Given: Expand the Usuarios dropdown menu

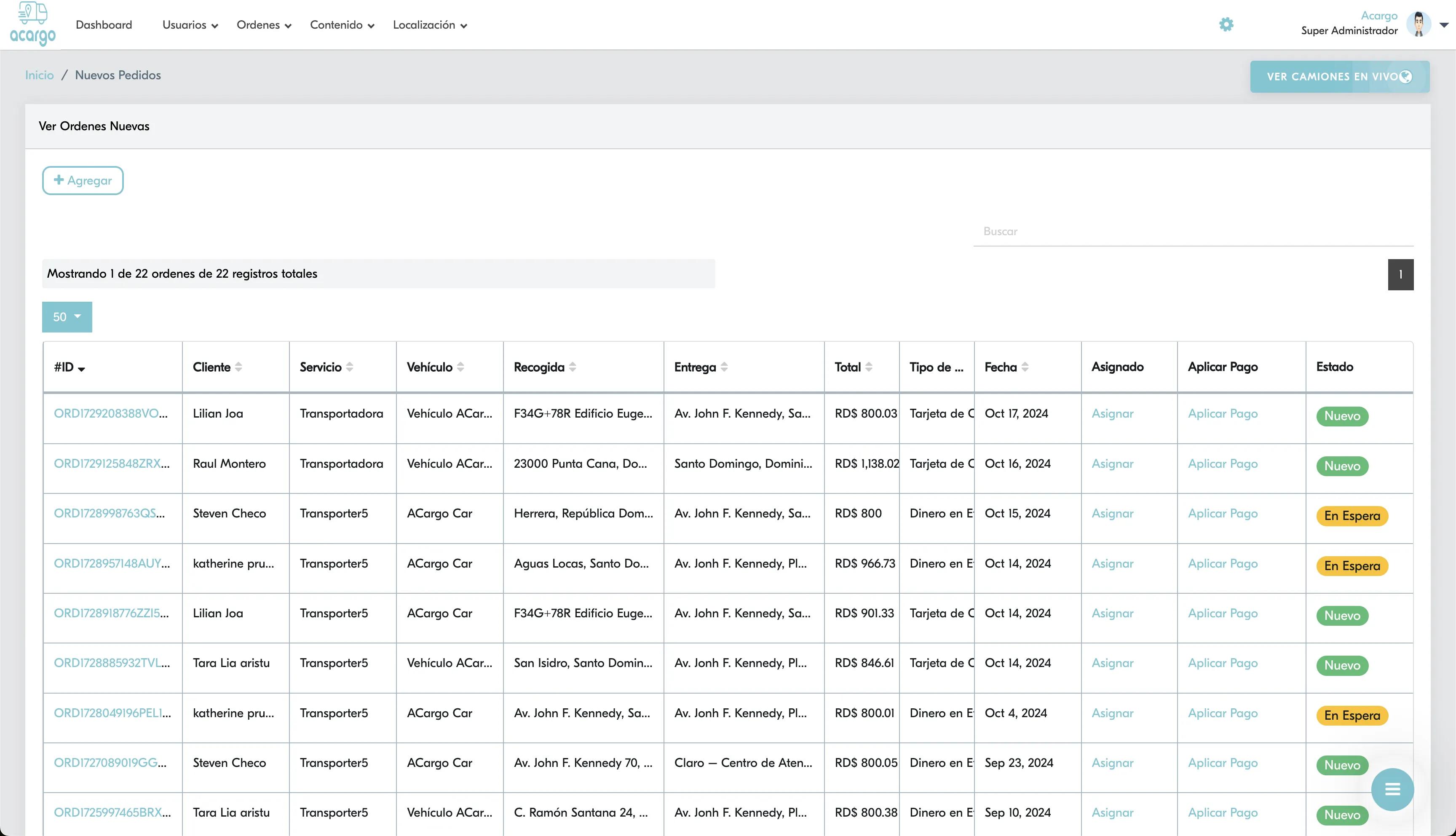Looking at the screenshot, I should [x=190, y=25].
